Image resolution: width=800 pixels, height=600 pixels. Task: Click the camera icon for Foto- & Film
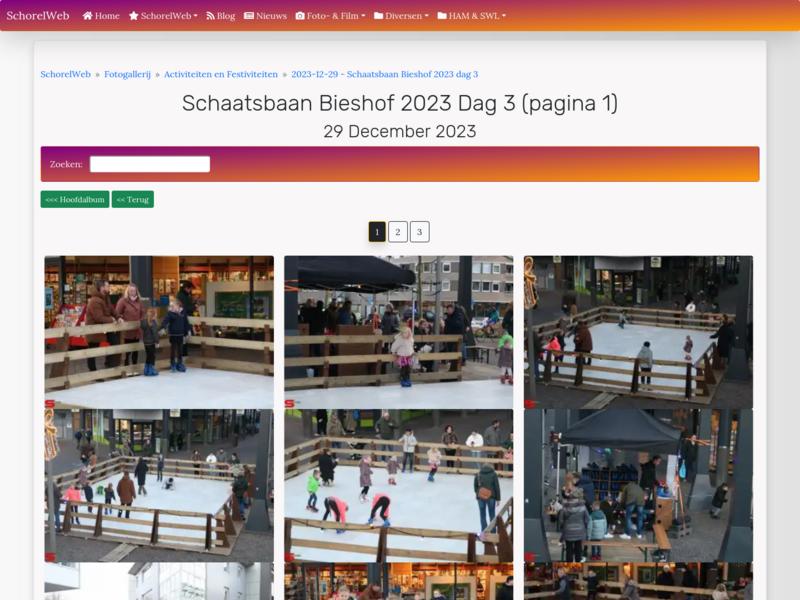pyautogui.click(x=300, y=16)
